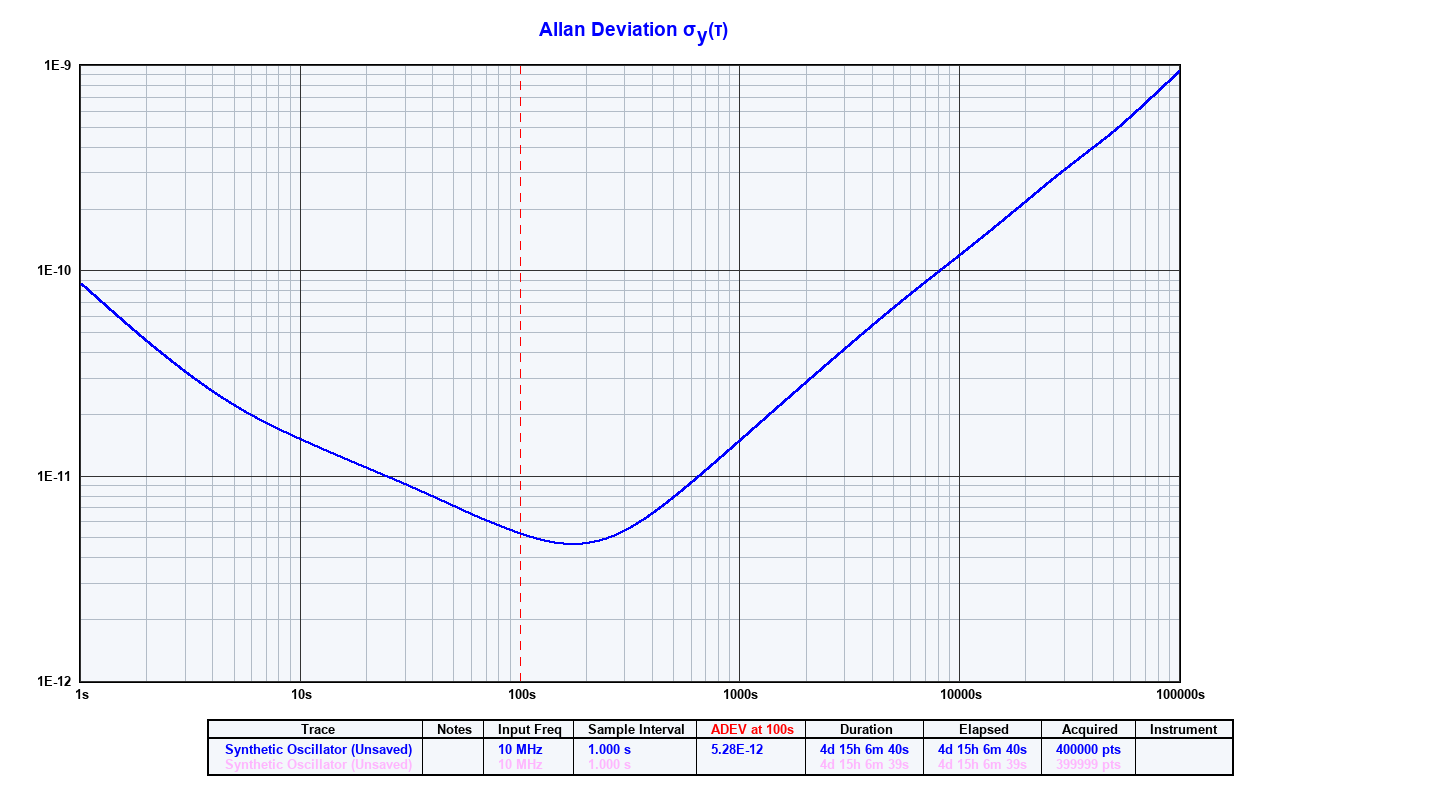This screenshot has width=1440, height=808.
Task: Click the 399999 pts acquired value
Action: [1089, 765]
